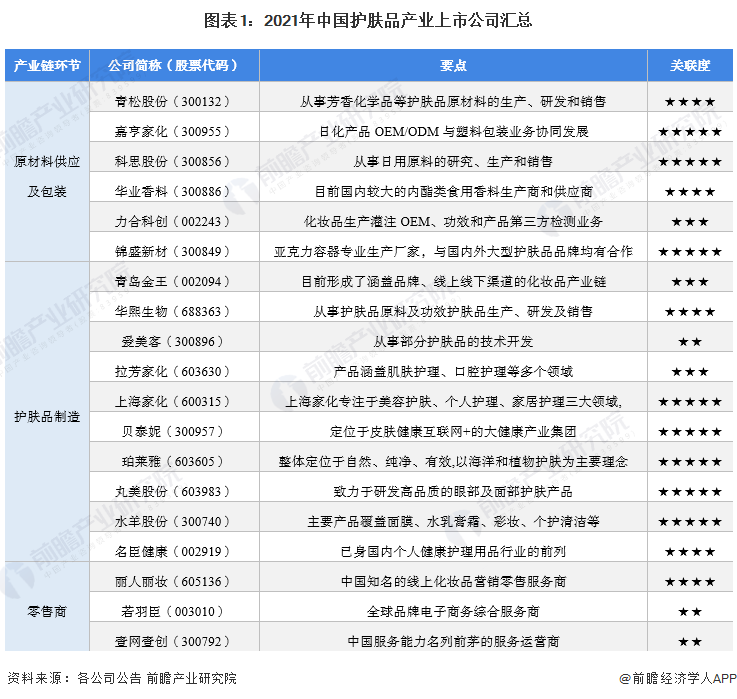Click source note 资料来源：各公司公告 前瞻产业研究院
The width and height of the screenshot is (737, 699).
pyautogui.click(x=122, y=678)
